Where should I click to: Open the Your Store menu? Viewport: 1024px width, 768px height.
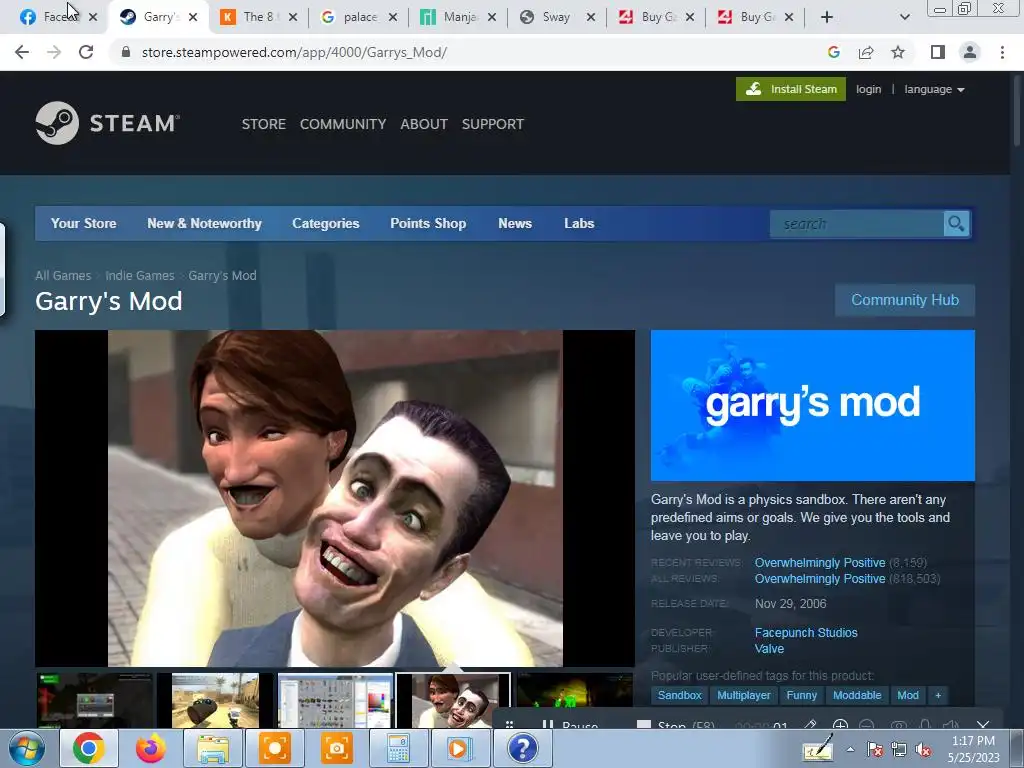click(84, 223)
